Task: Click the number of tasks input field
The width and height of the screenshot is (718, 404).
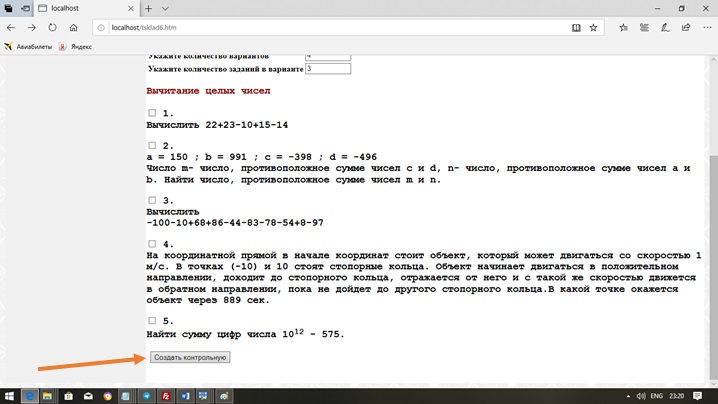Action: pyautogui.click(x=328, y=69)
